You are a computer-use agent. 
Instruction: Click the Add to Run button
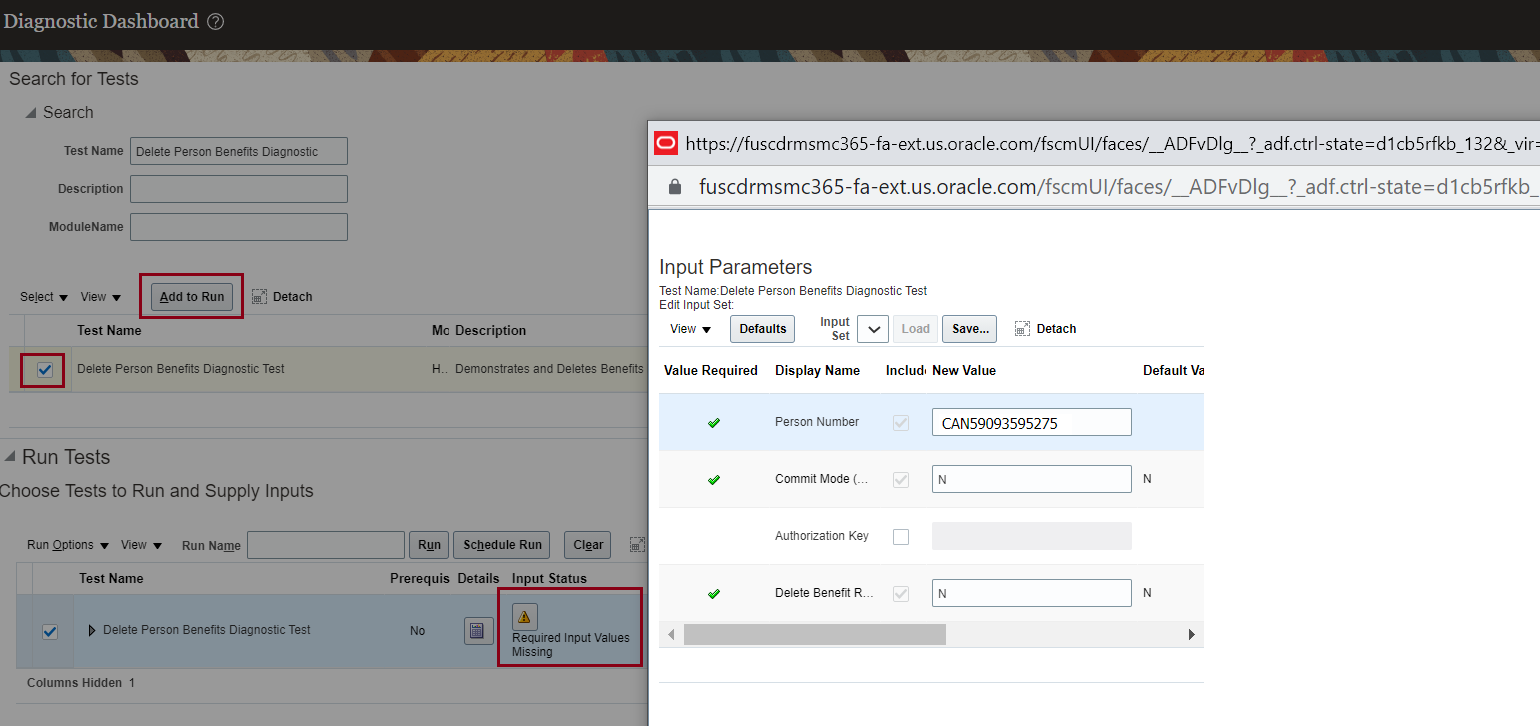click(190, 296)
